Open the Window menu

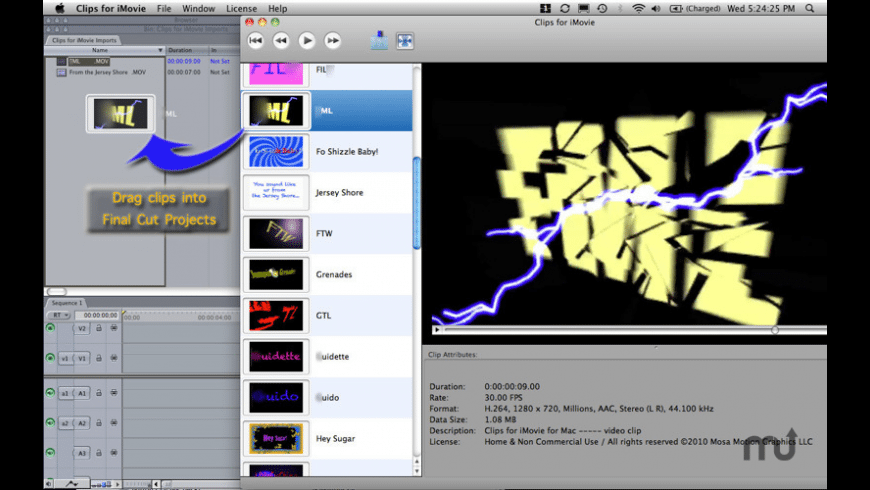(198, 8)
